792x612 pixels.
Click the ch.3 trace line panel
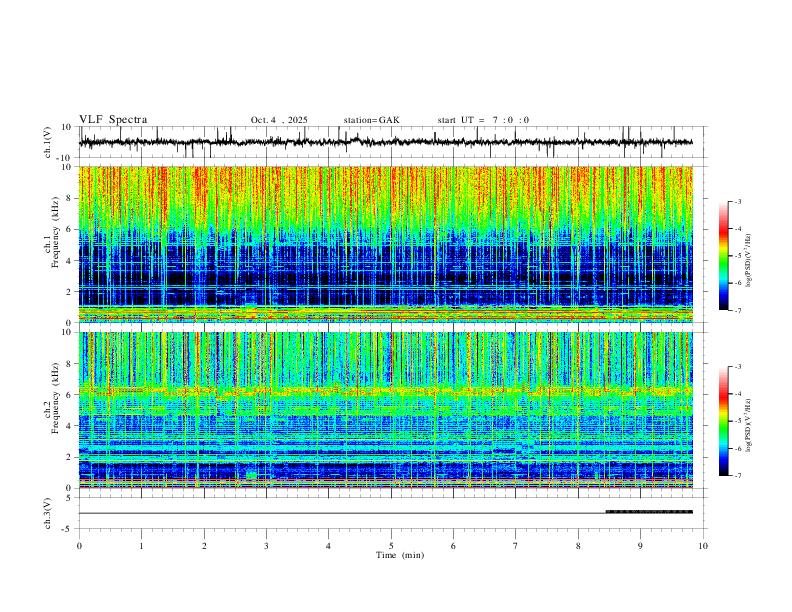pos(391,513)
